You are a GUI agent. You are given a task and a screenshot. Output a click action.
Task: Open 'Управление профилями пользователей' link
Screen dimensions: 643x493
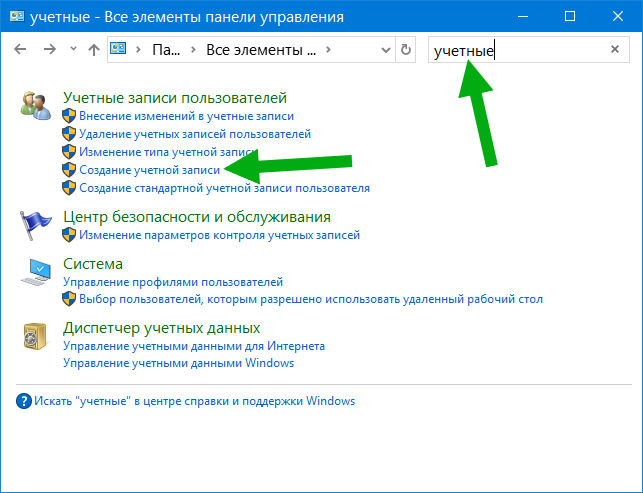[x=173, y=282]
